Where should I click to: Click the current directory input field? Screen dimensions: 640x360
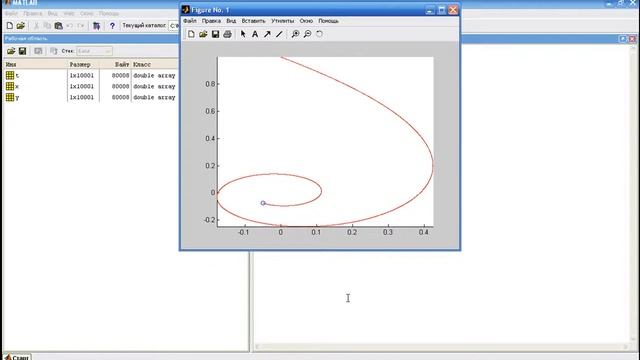(174, 26)
